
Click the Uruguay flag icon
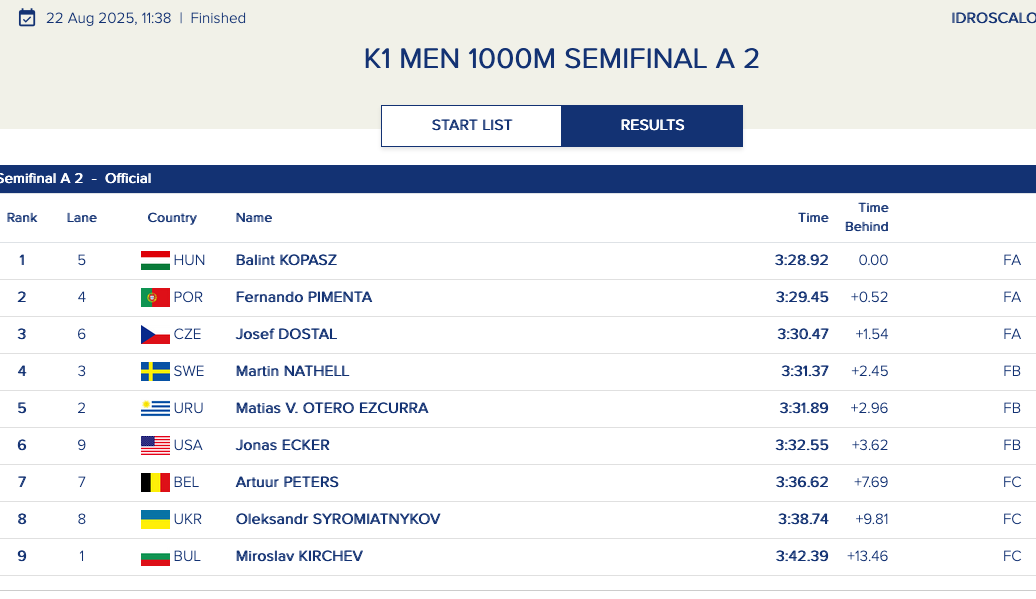click(155, 408)
